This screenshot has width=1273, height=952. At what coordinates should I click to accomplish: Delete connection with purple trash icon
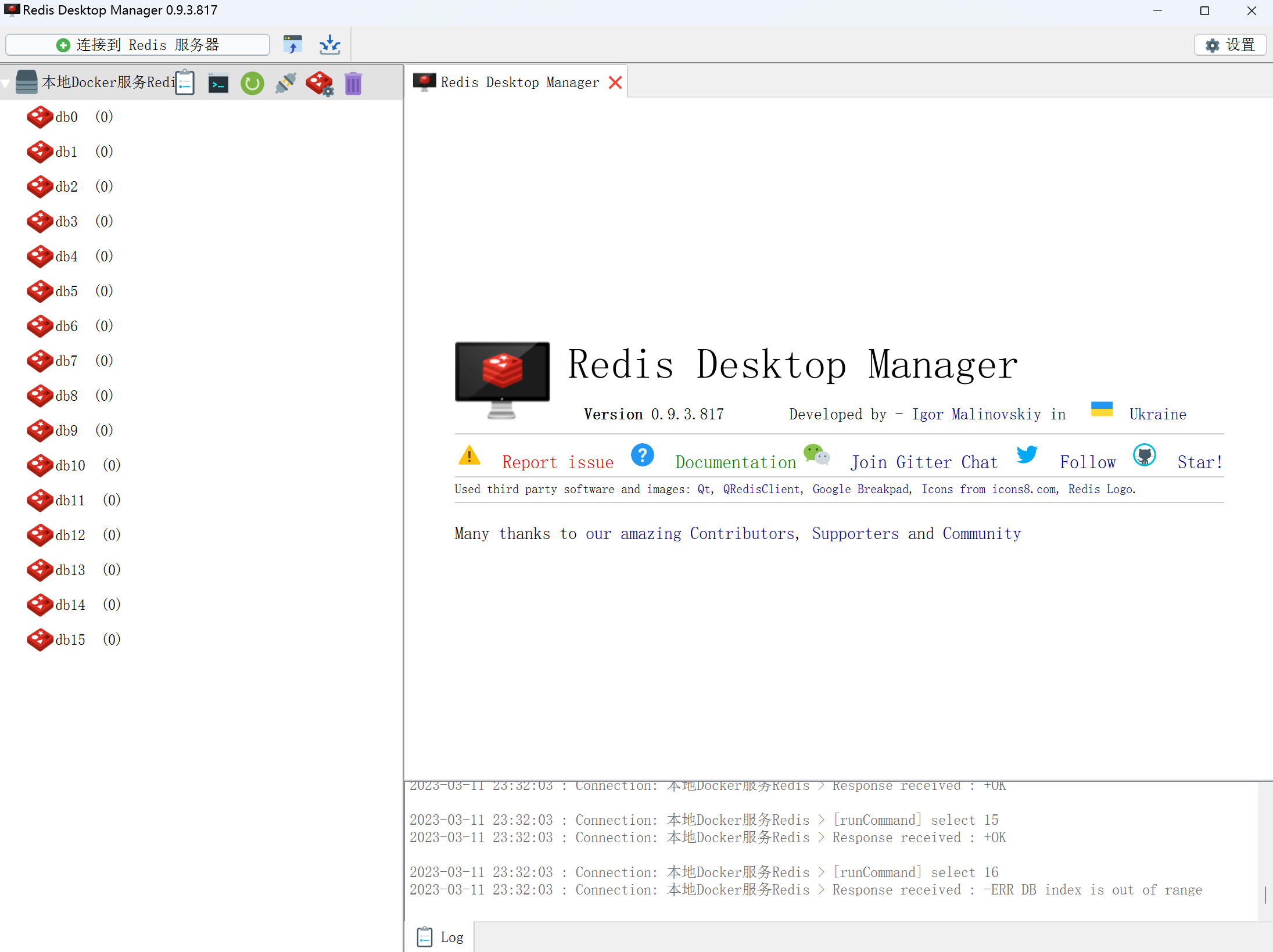coord(353,84)
